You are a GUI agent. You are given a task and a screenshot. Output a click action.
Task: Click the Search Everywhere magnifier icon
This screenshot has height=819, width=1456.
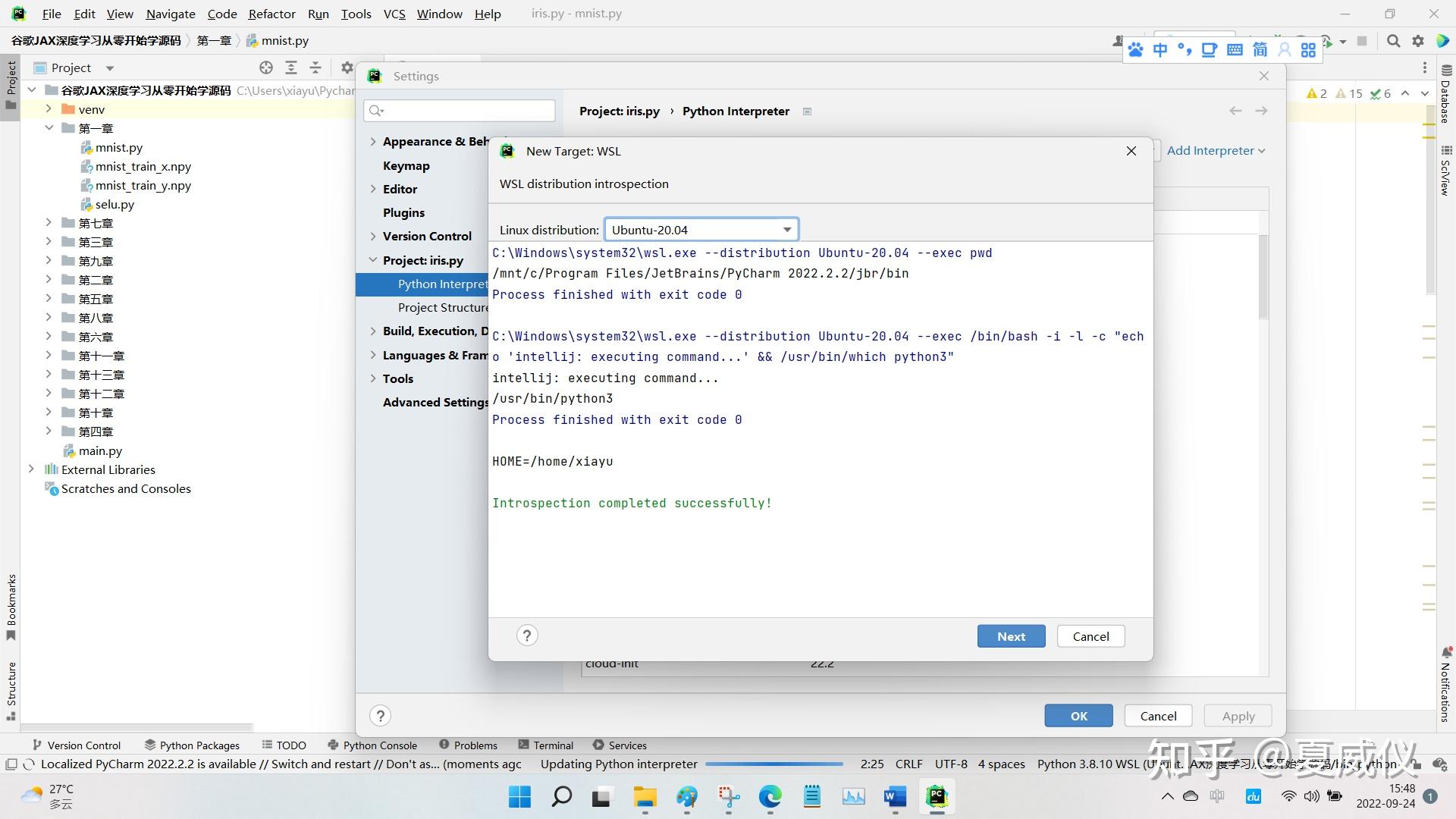click(x=1393, y=41)
